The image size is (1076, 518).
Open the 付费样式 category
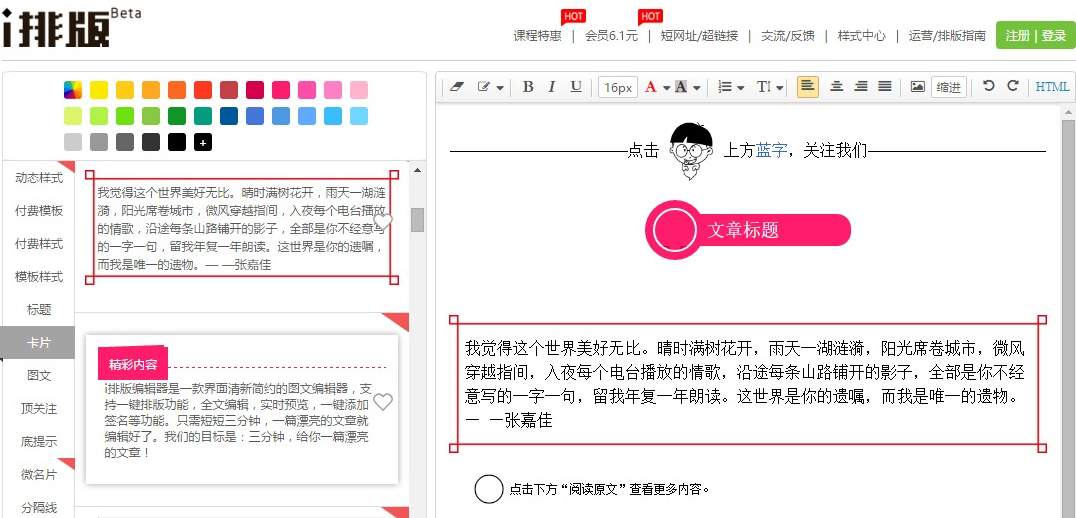(38, 244)
